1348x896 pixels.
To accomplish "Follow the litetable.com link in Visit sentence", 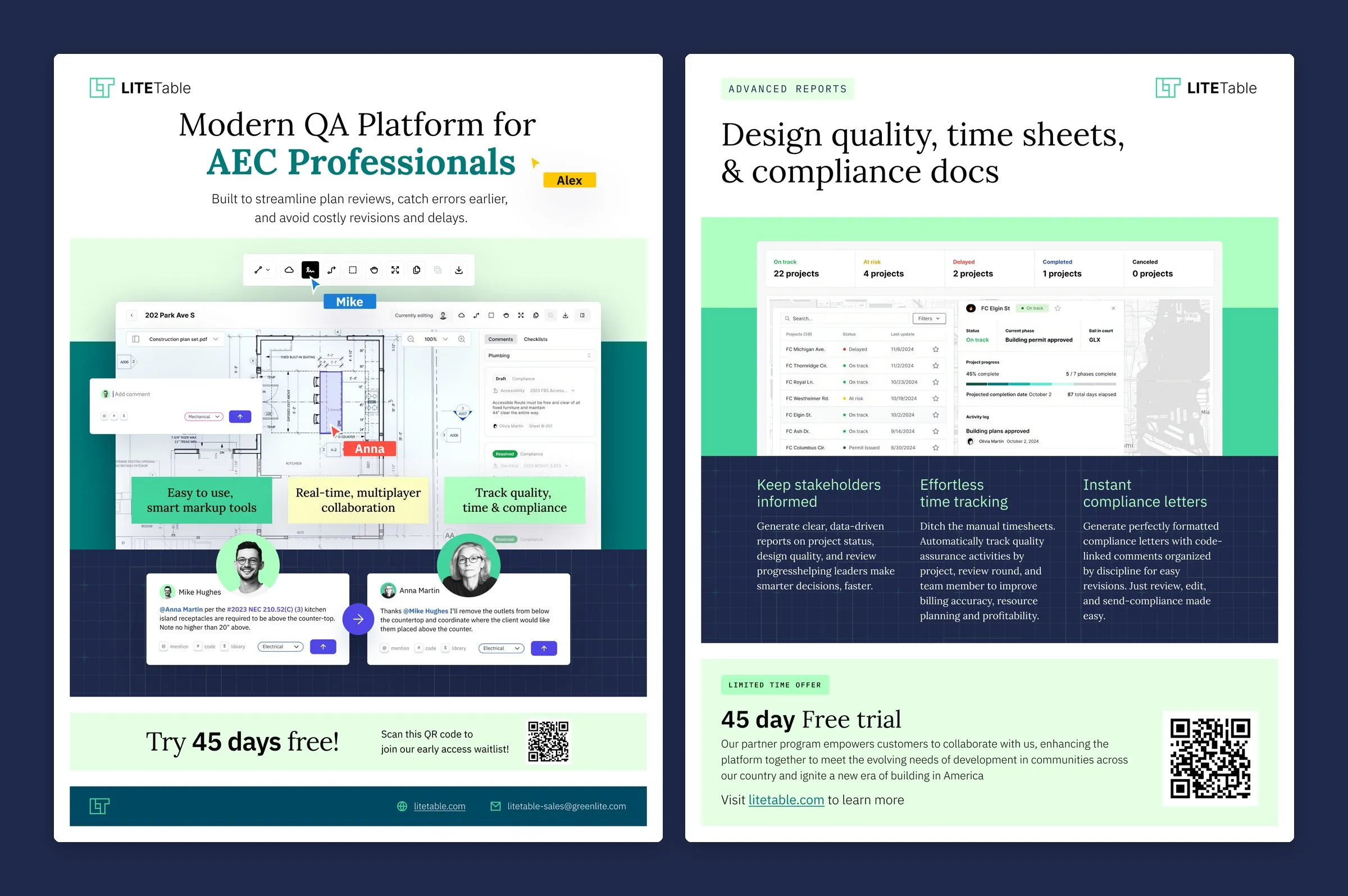I will point(786,799).
